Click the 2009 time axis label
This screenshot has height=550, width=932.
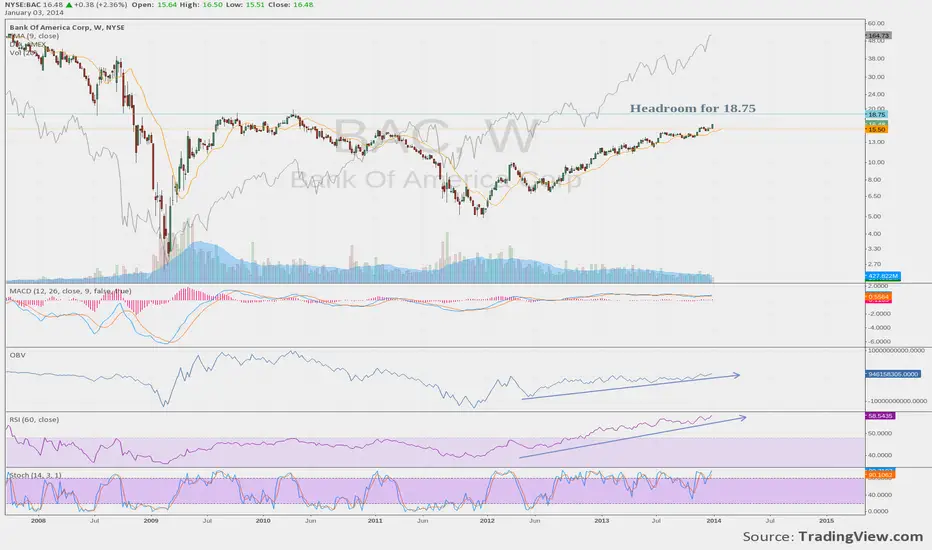pyautogui.click(x=151, y=520)
